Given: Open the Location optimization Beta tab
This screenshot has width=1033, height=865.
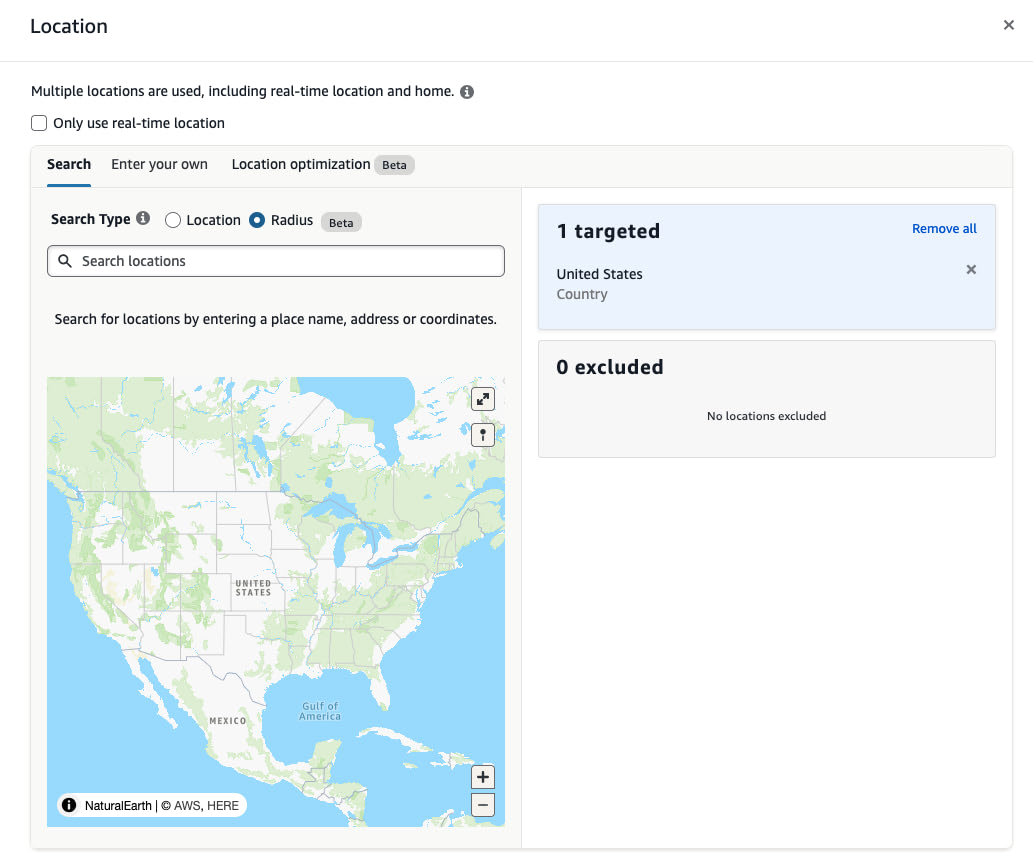Looking at the screenshot, I should [x=299, y=164].
